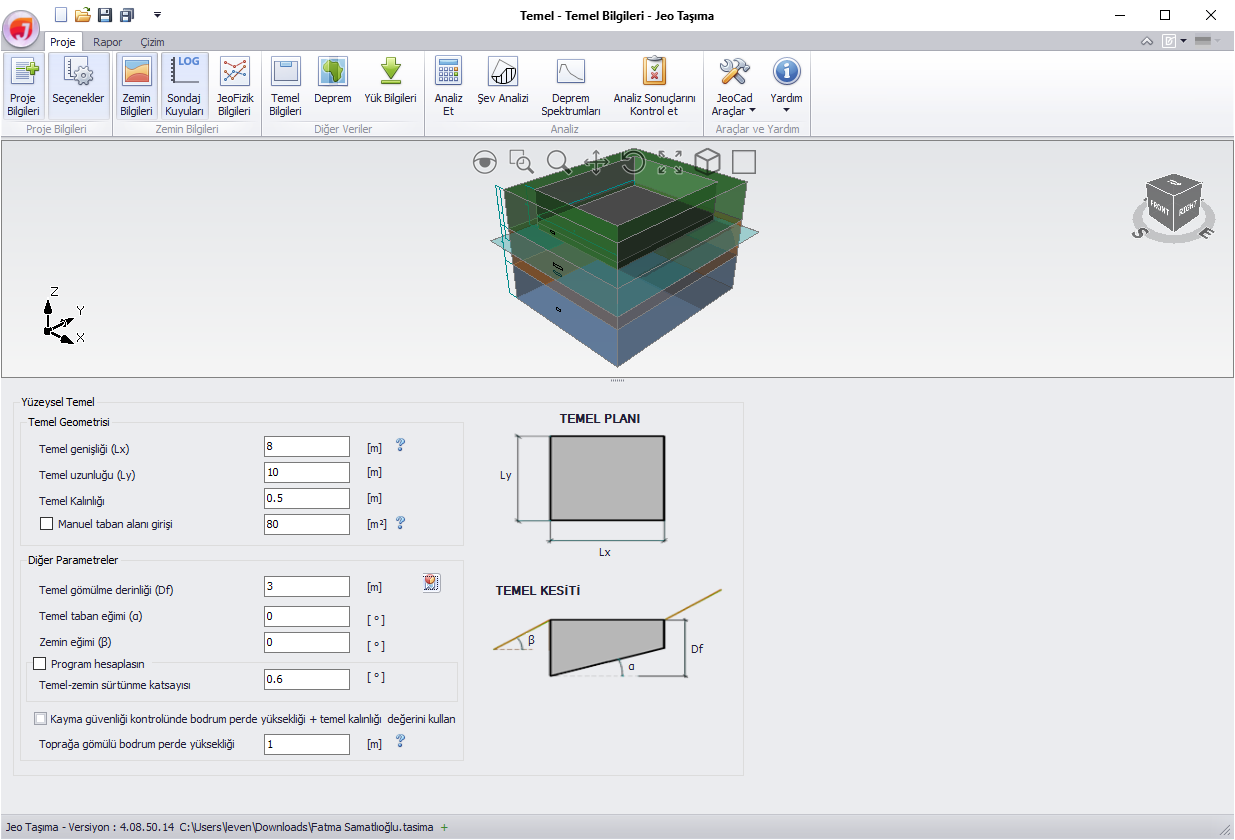
Task: Enable the Program hesaplasın checkbox
Action: point(40,663)
